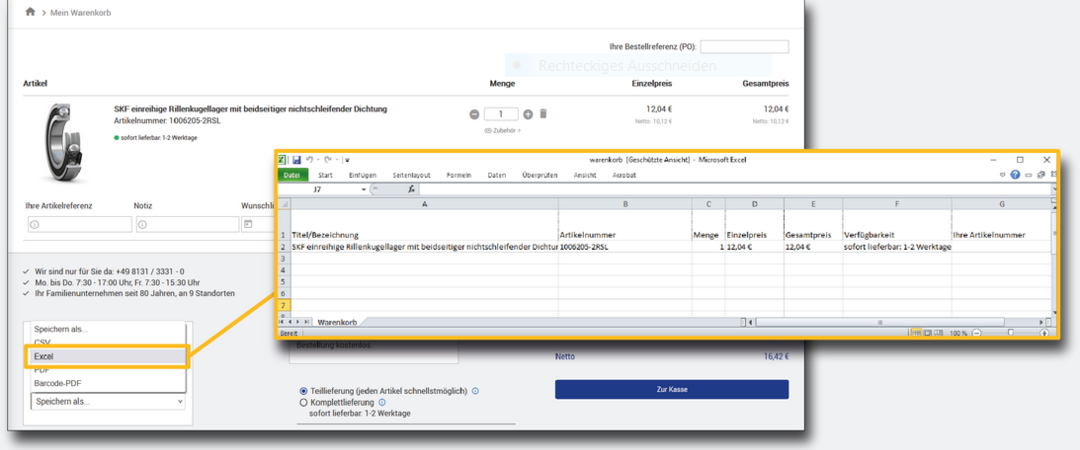This screenshot has width=1080, height=450.
Task: Select cell 'sofort lieferbar: 1-2 Werktage' in Excel
Action: click(897, 247)
